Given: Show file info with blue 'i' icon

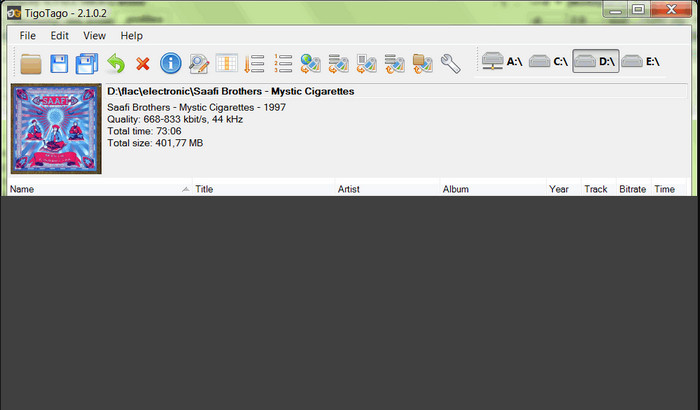Looking at the screenshot, I should point(171,63).
